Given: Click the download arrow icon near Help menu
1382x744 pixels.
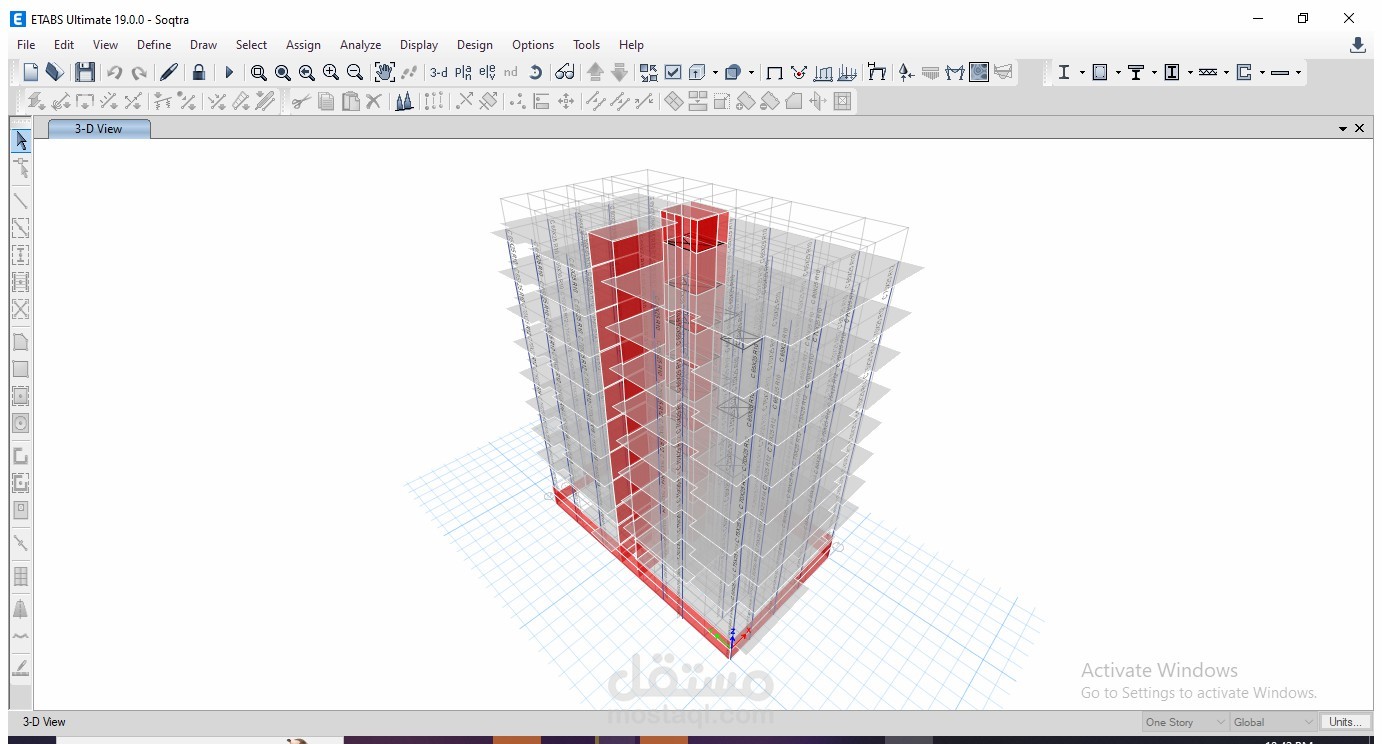Looking at the screenshot, I should pos(1357,45).
